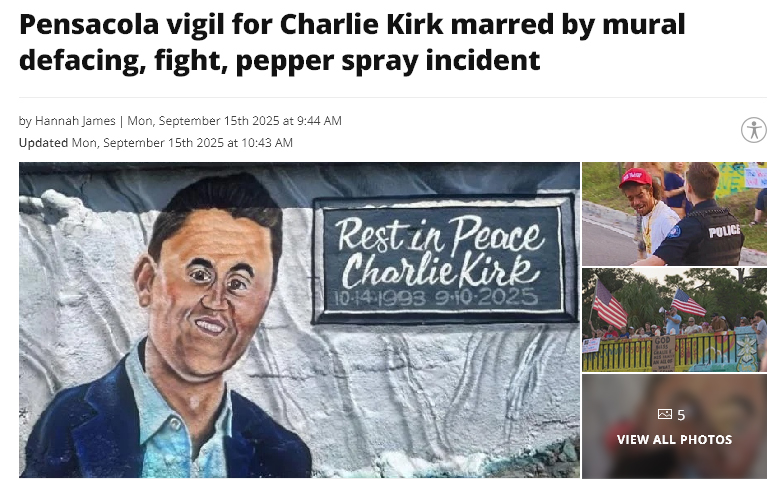
Task: Click the Pensacola vigil article headline
Action: 352,42
